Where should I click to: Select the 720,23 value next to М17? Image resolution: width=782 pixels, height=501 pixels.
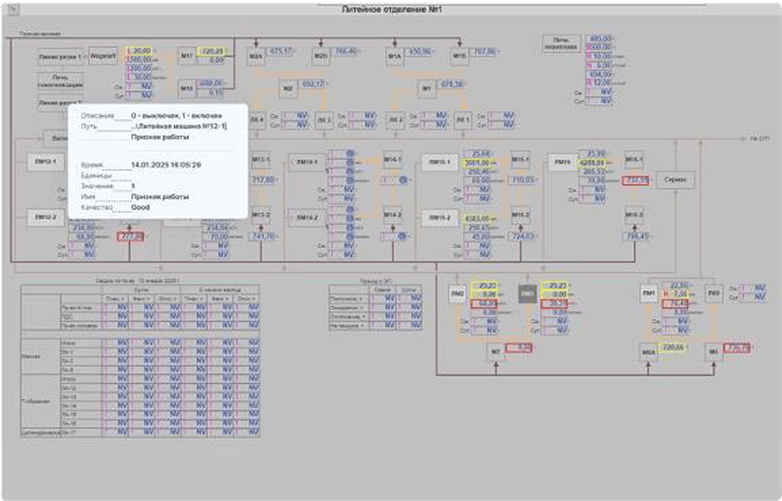point(213,50)
